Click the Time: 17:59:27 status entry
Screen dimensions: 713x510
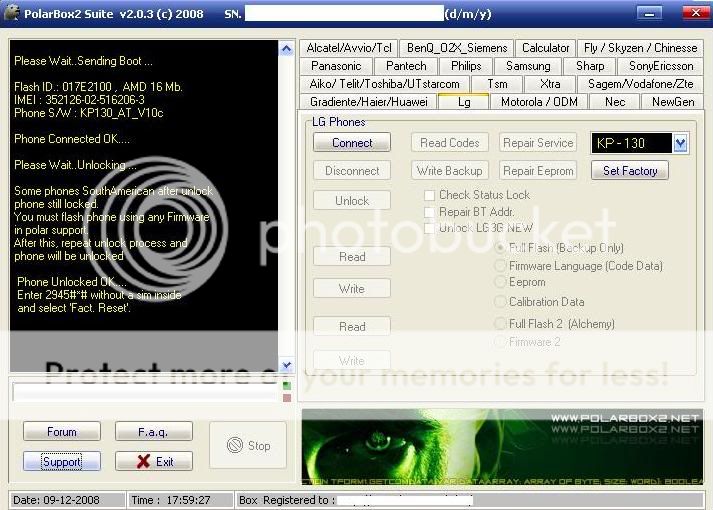pyautogui.click(x=180, y=500)
